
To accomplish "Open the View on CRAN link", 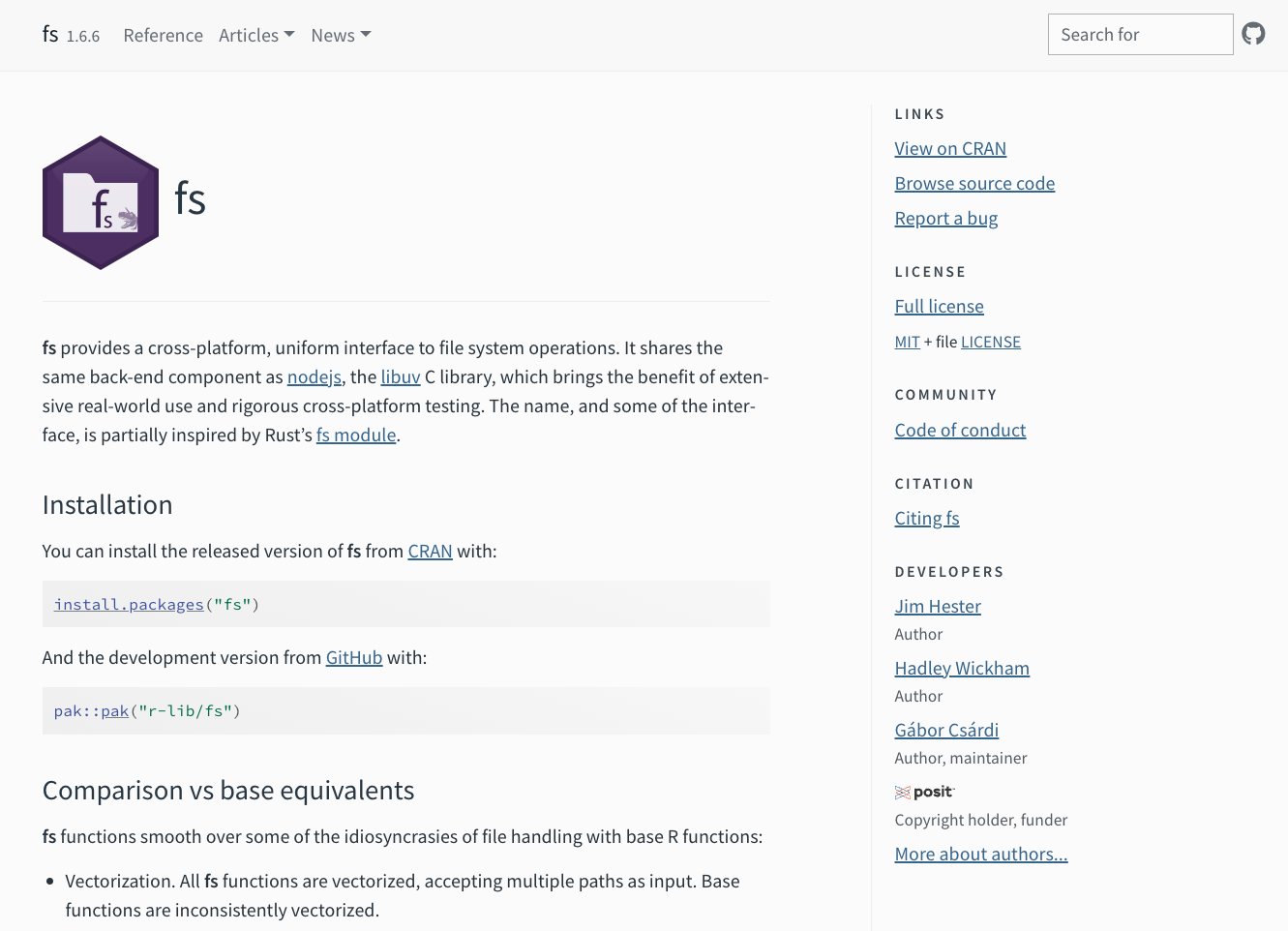I will click(x=949, y=148).
